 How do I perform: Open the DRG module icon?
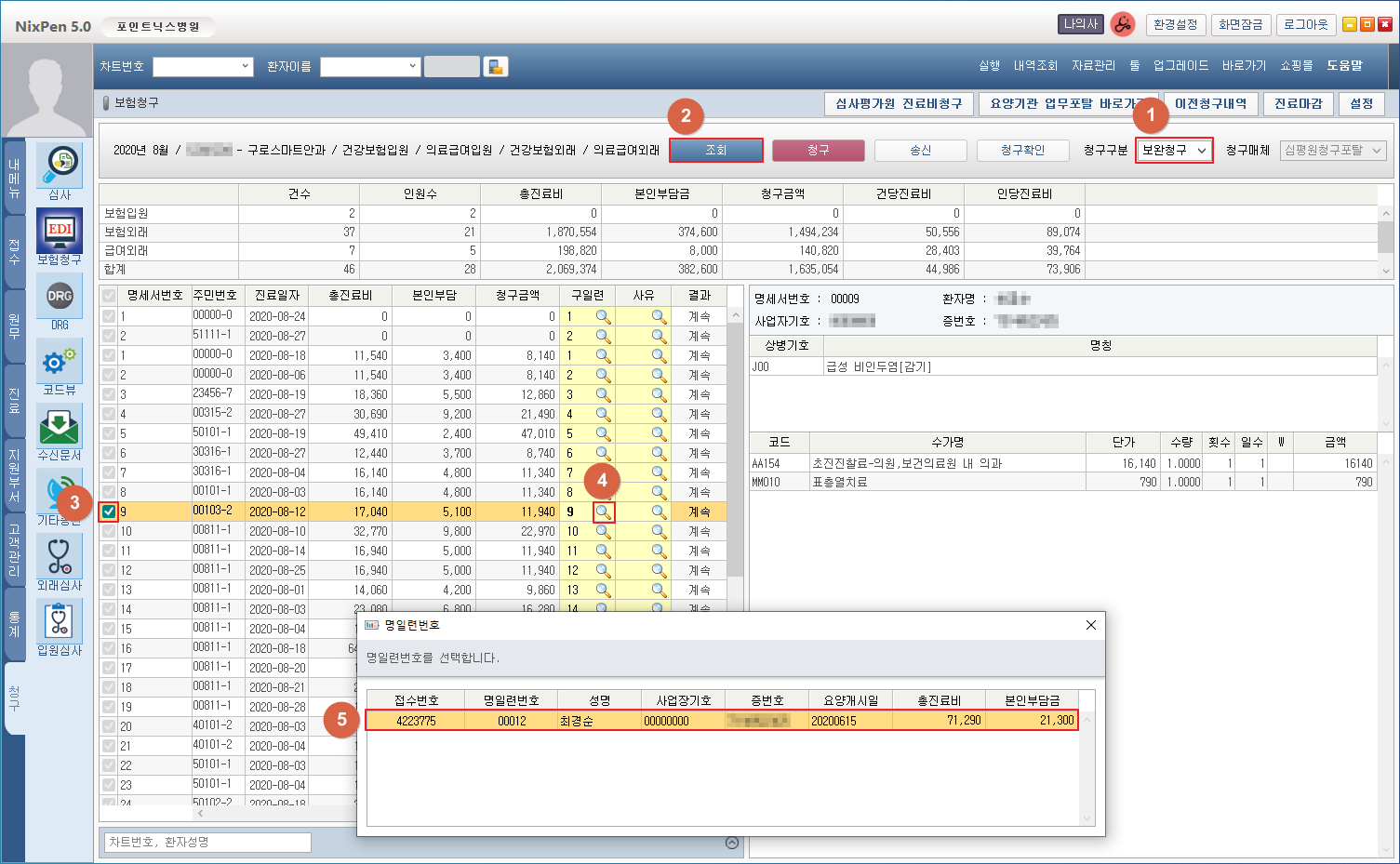60,297
